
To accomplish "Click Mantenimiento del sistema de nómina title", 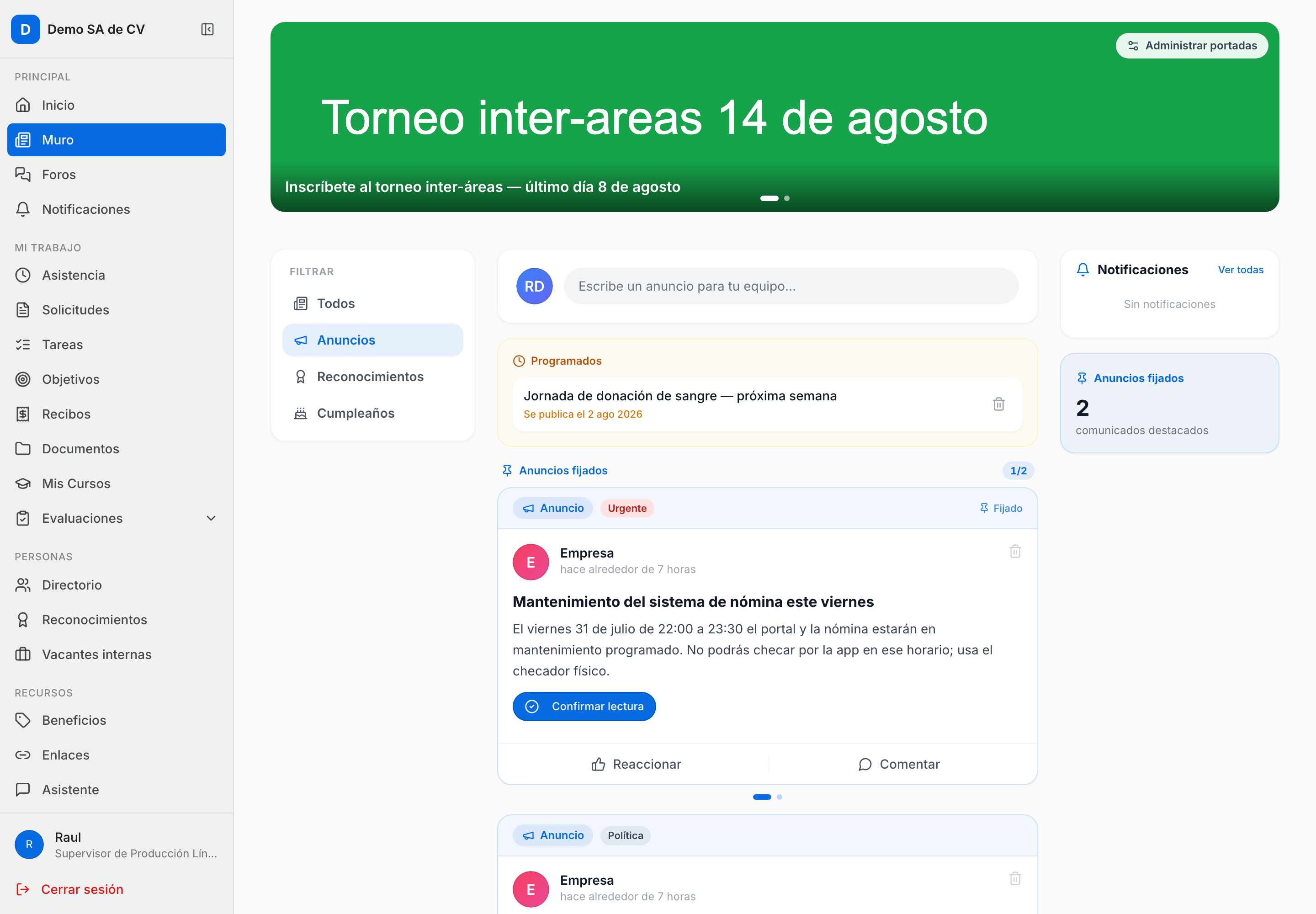I will 694,602.
